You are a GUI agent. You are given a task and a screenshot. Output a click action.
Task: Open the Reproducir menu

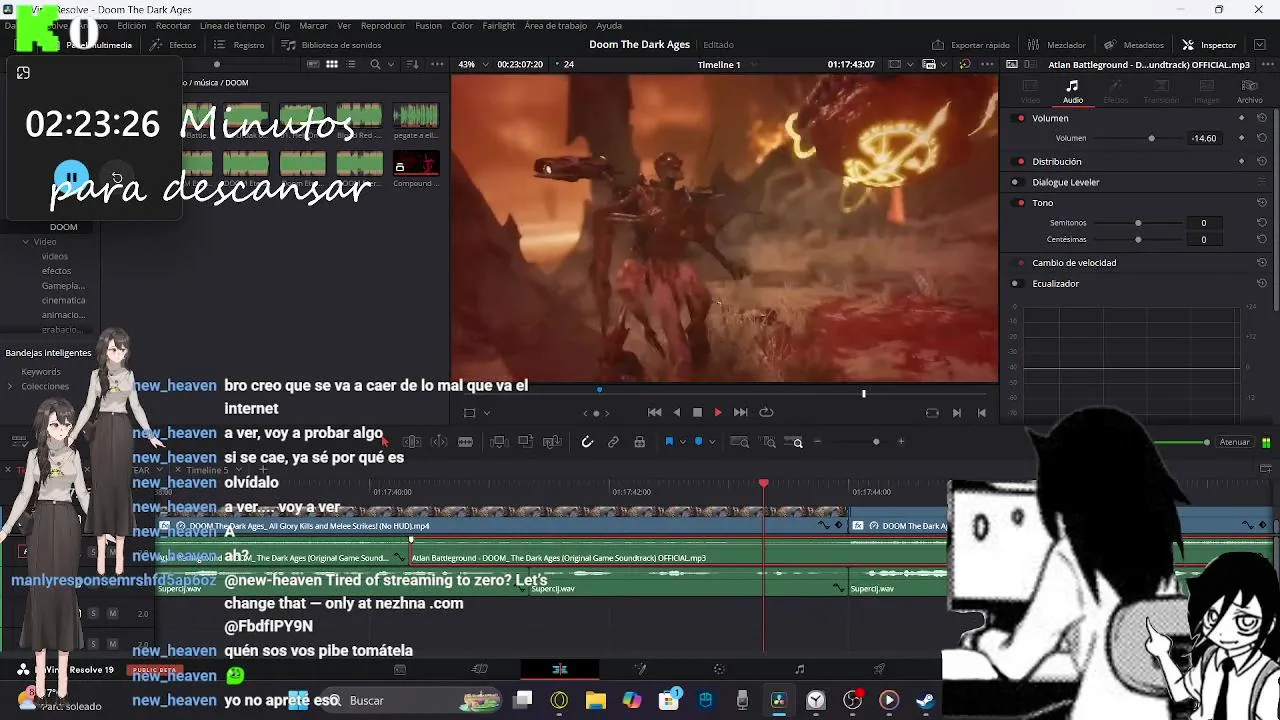[383, 25]
